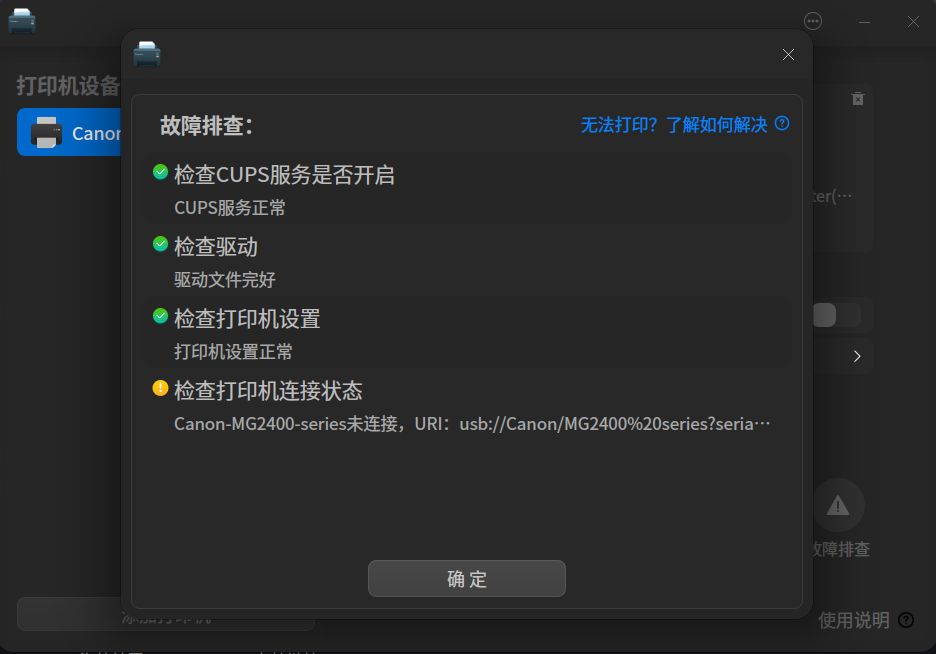This screenshot has height=654, width=936.
Task: Click the Print Manager app icon in the title bar
Action: coord(22,21)
